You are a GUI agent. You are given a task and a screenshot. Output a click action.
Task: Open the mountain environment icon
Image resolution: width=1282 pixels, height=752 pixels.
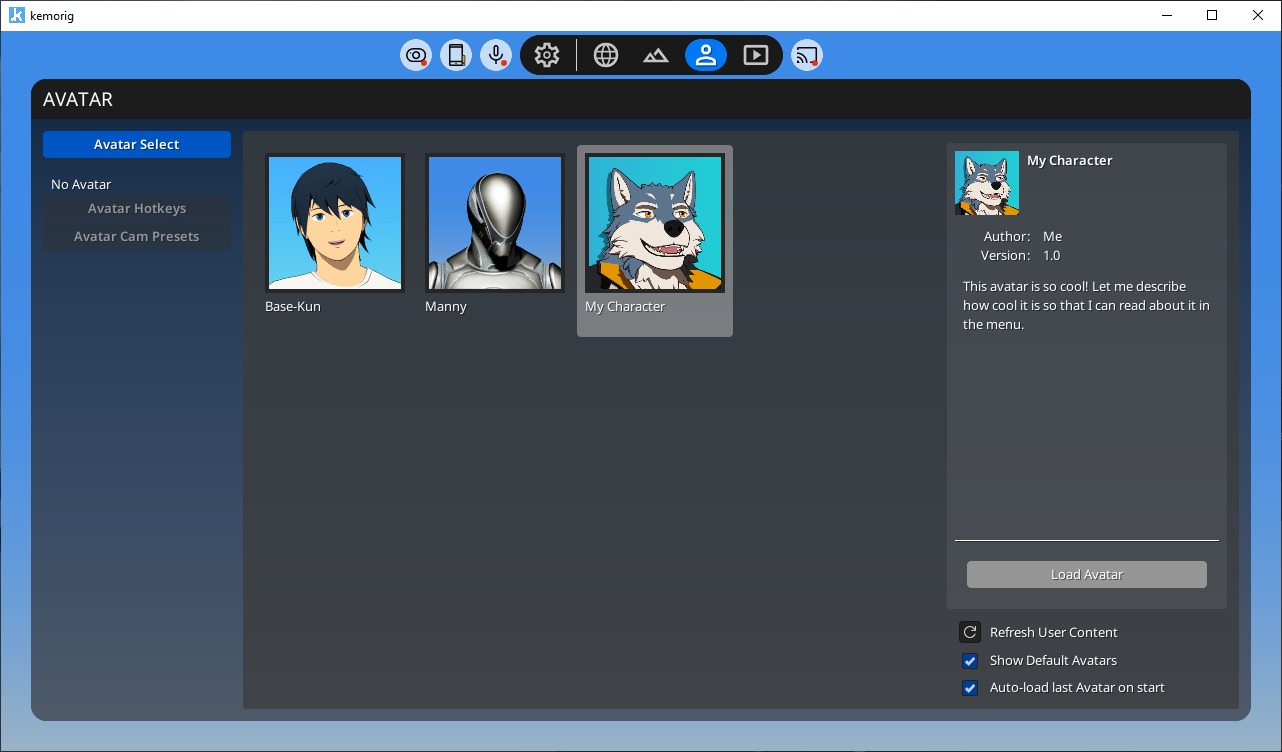coord(656,55)
